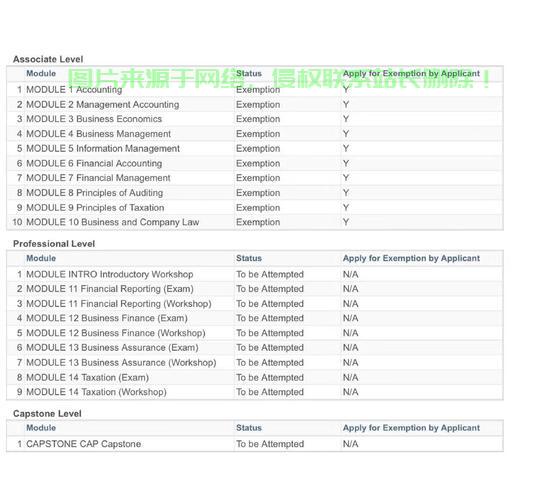
Task: Click 'To be Attempted' for Module 14 Workshop
Action: (x=270, y=392)
